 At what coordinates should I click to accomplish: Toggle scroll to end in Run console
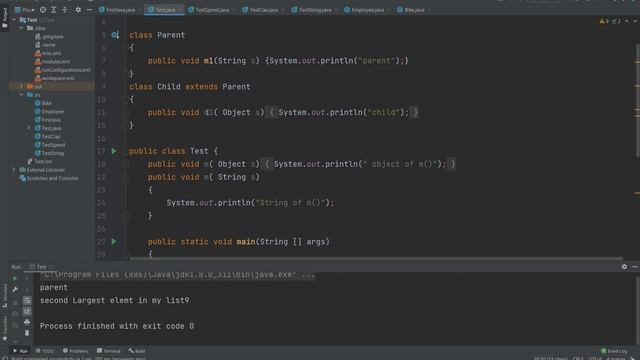(27, 311)
